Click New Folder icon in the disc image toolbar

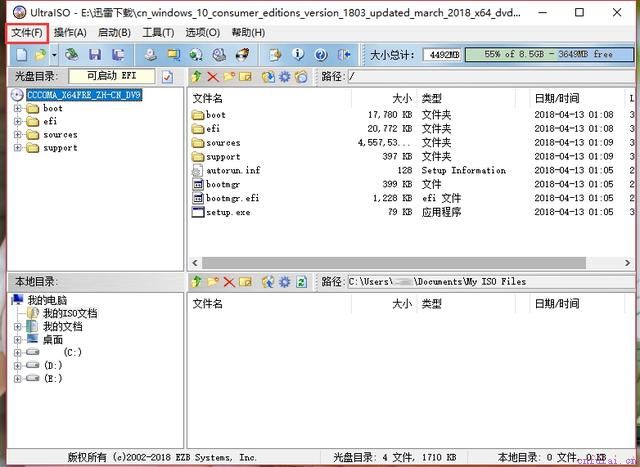pyautogui.click(x=229, y=76)
